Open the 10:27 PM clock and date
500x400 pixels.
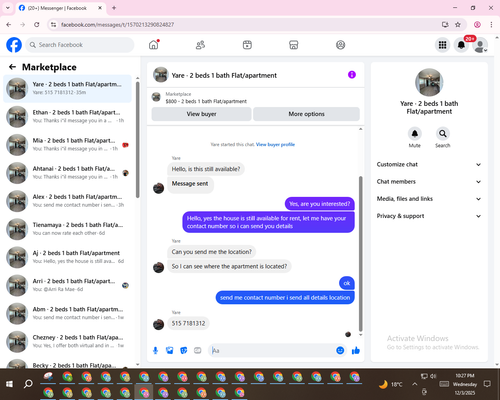[465, 384]
